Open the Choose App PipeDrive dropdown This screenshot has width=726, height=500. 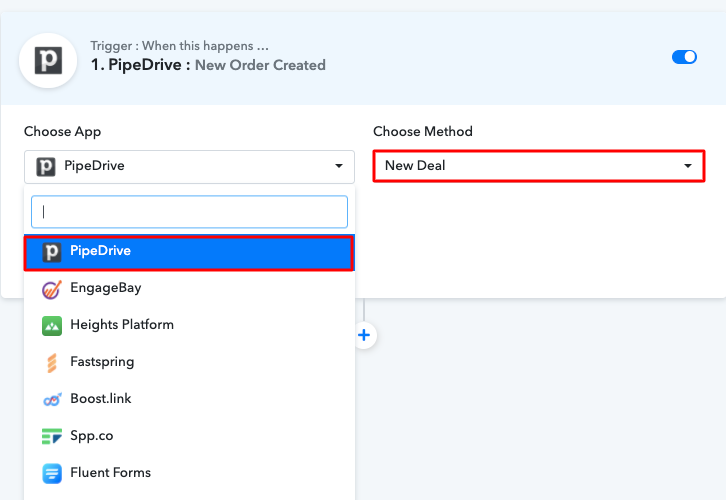point(189,166)
